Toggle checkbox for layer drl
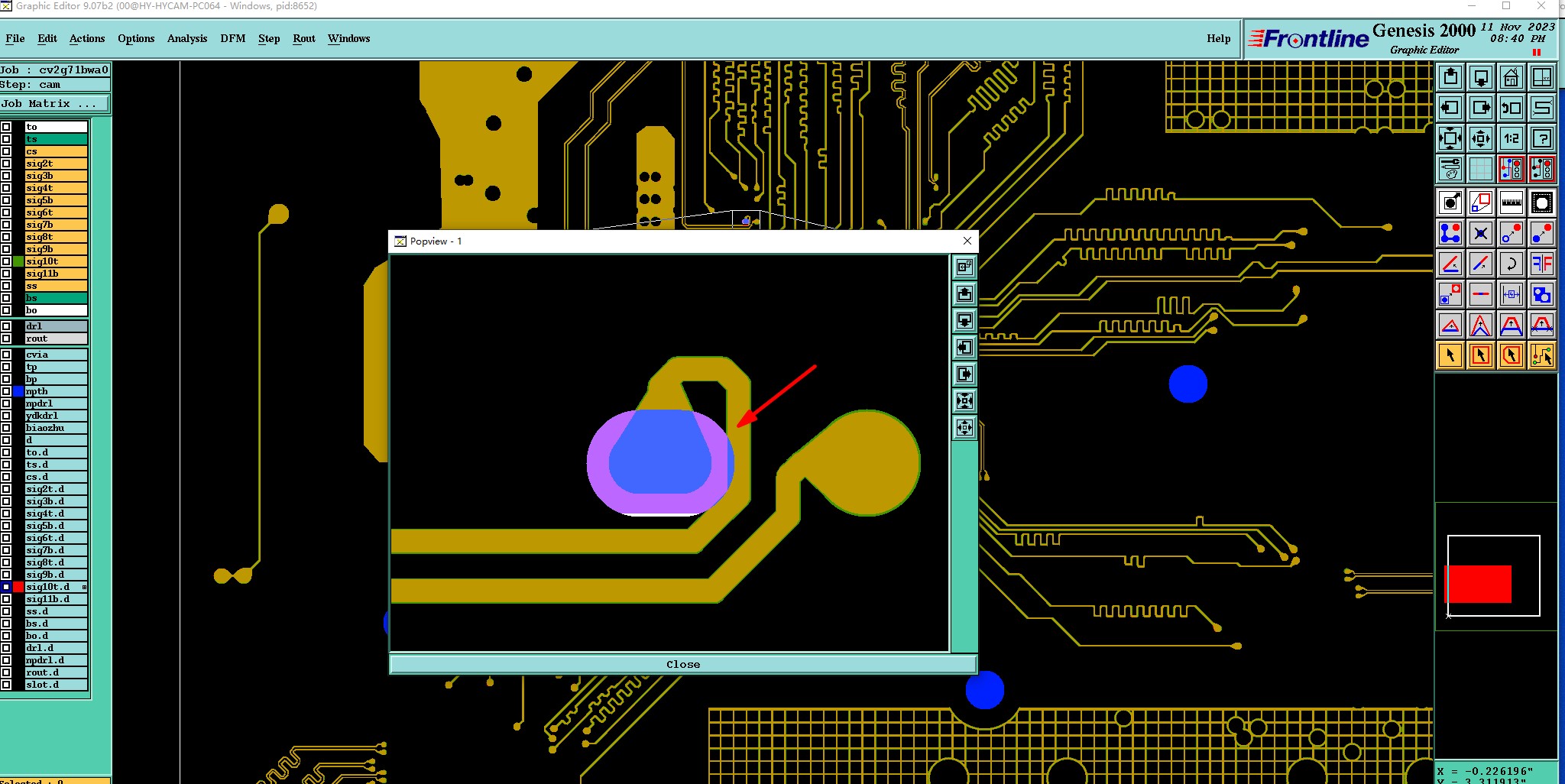This screenshot has height=784, width=1565. [x=6, y=326]
